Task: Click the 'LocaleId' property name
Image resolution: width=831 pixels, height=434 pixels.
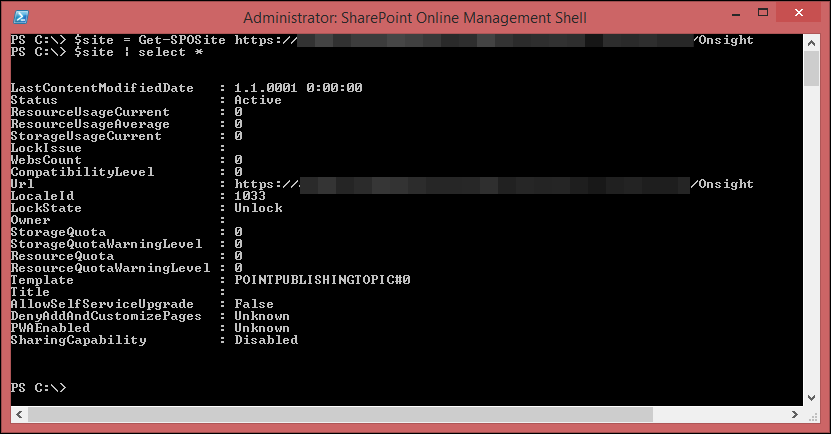Action: click(42, 196)
